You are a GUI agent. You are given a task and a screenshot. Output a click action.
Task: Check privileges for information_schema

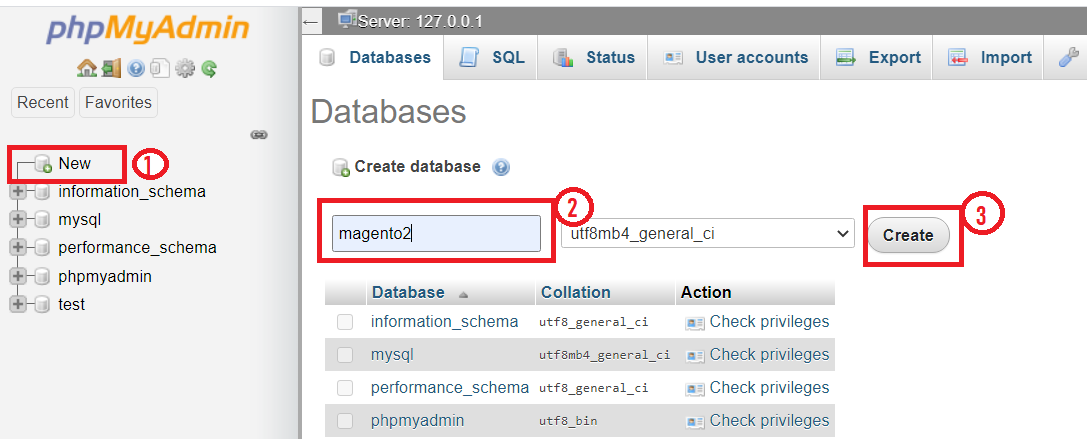click(x=770, y=321)
